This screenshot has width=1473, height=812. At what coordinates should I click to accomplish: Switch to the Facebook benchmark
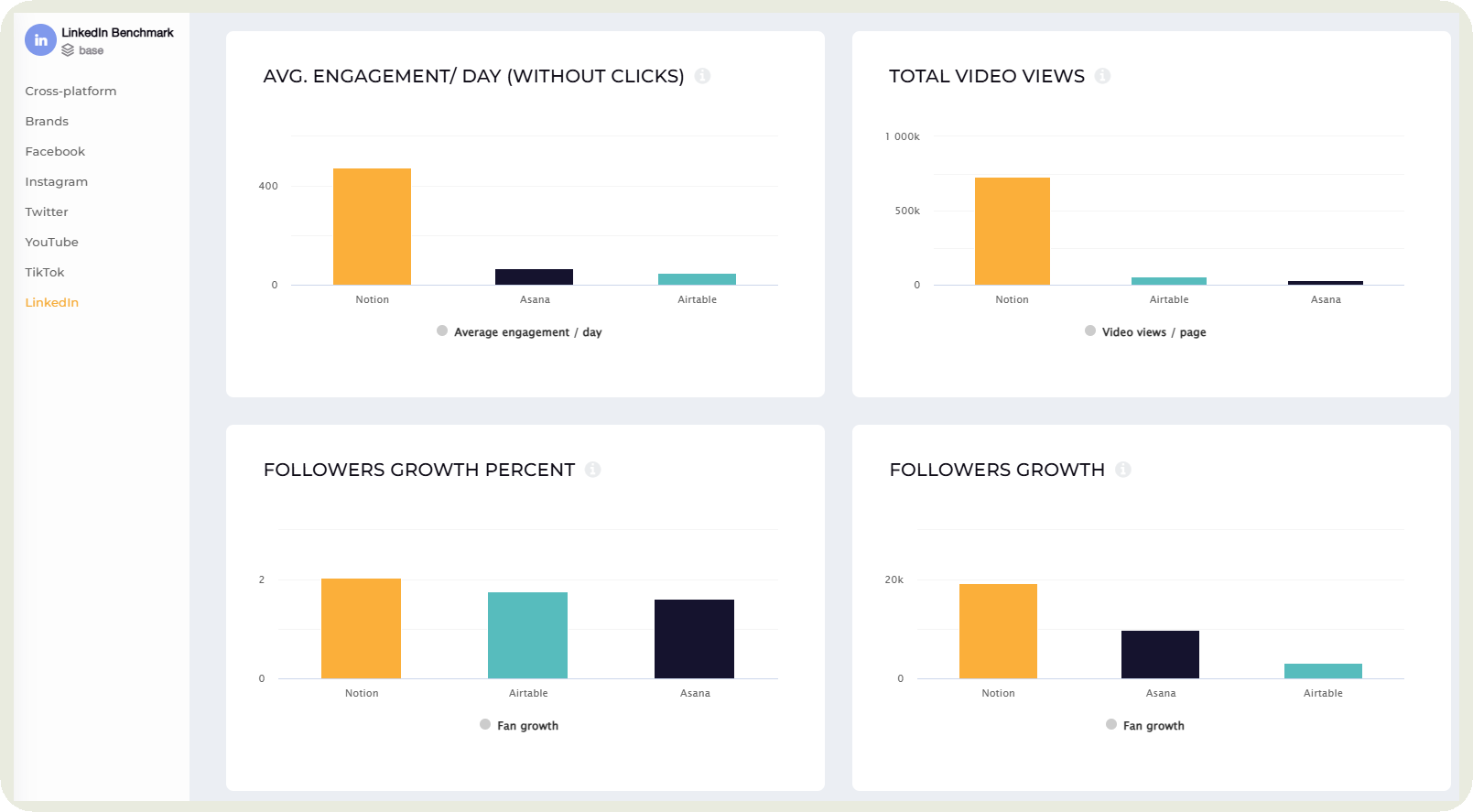(x=55, y=151)
